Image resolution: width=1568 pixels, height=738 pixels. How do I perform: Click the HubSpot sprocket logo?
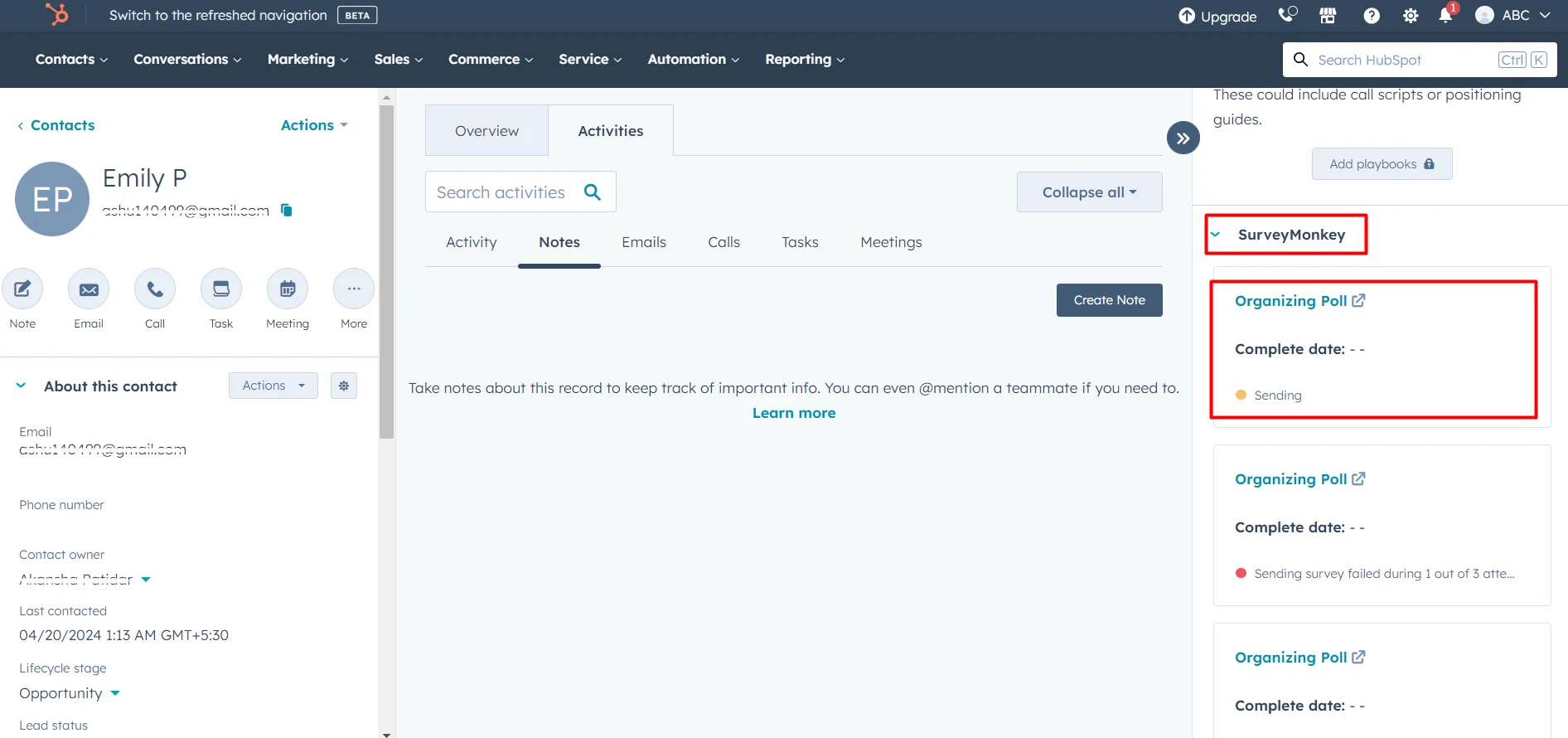point(56,14)
